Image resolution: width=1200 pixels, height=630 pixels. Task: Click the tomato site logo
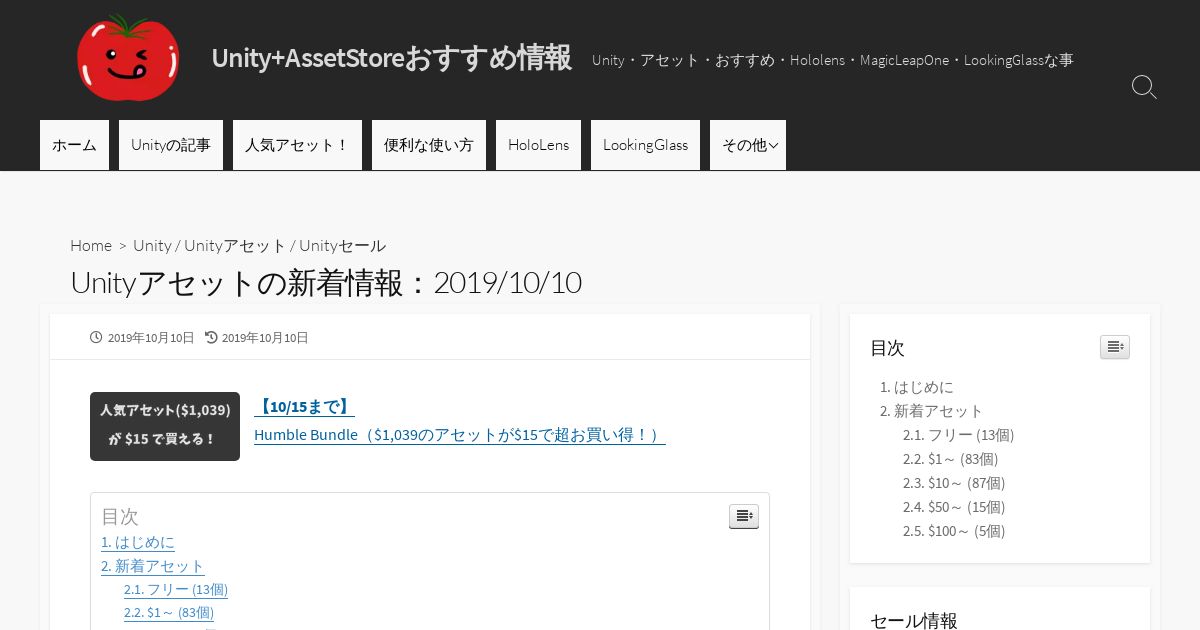[128, 57]
